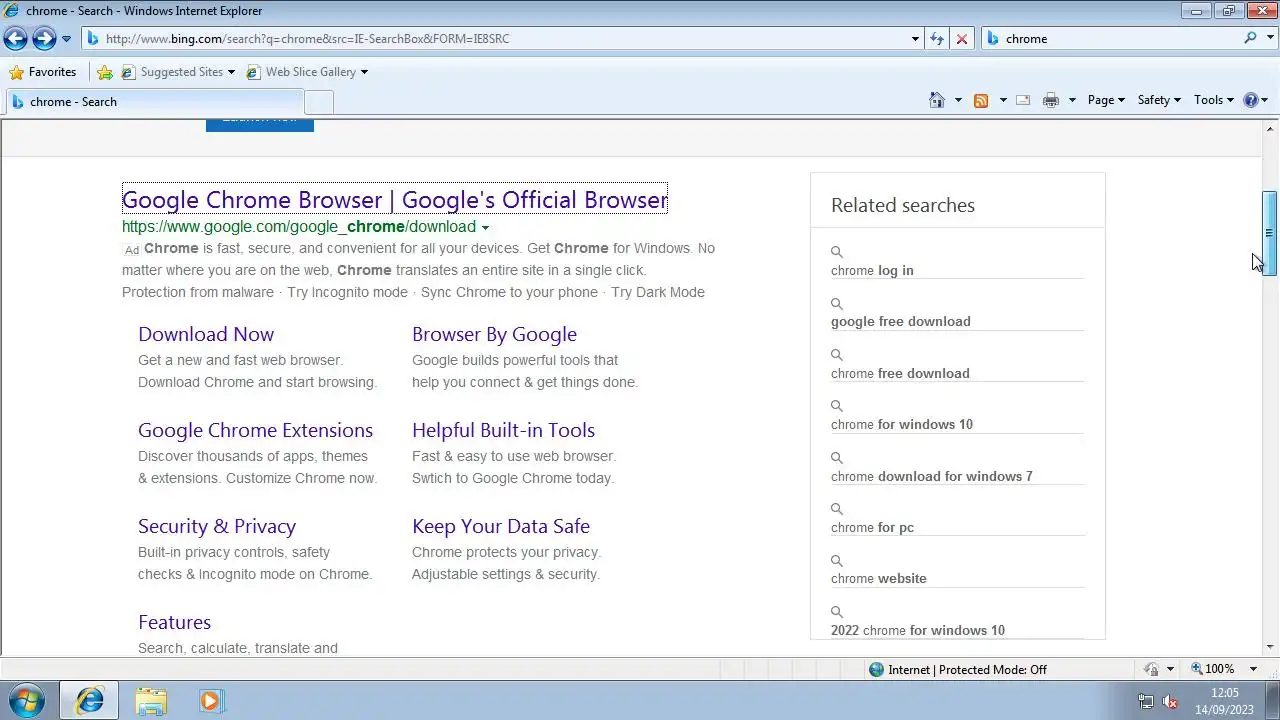Open the Help question mark menu
Screen dimensions: 1280x720
pyautogui.click(x=1255, y=100)
